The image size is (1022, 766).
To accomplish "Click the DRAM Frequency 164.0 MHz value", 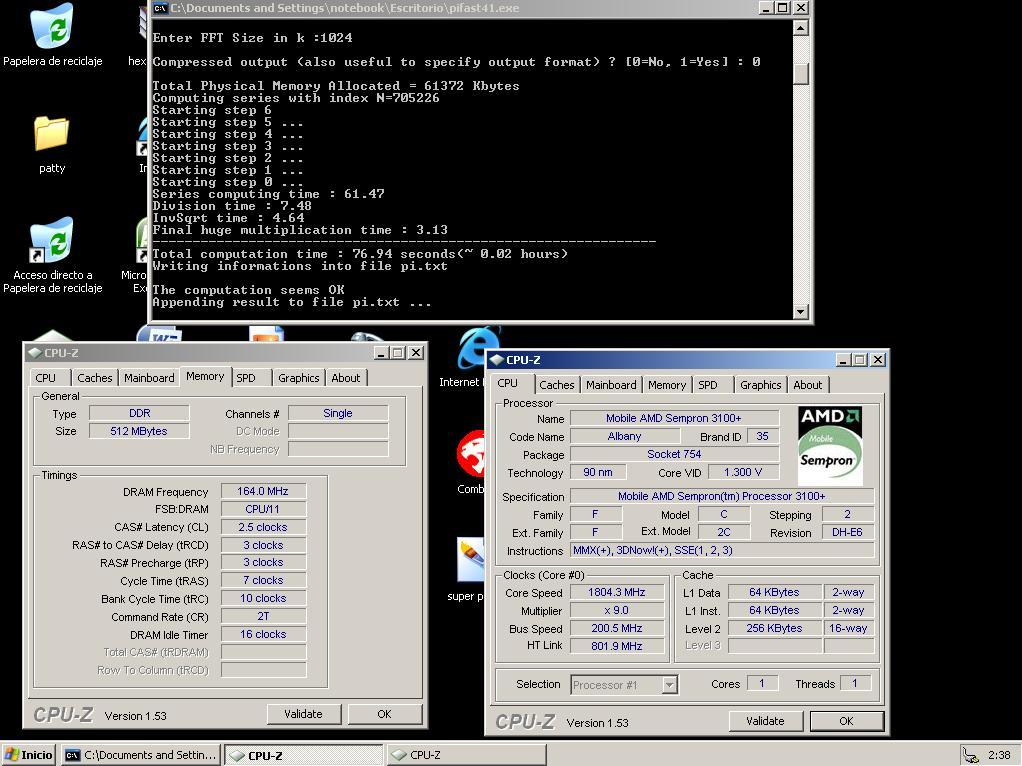I will [263, 491].
